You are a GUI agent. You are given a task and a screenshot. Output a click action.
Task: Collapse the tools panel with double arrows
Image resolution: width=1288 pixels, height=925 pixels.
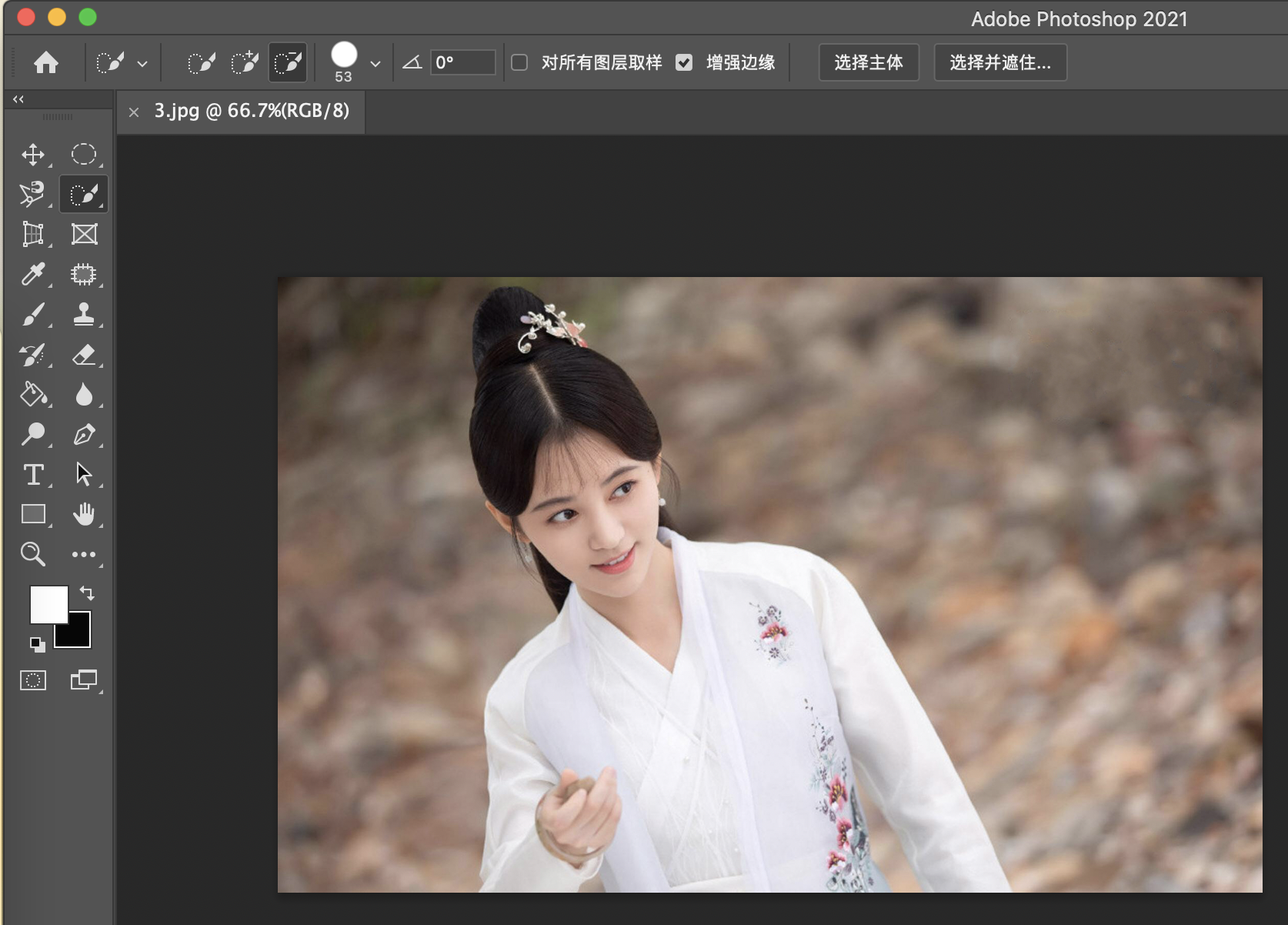click(18, 99)
